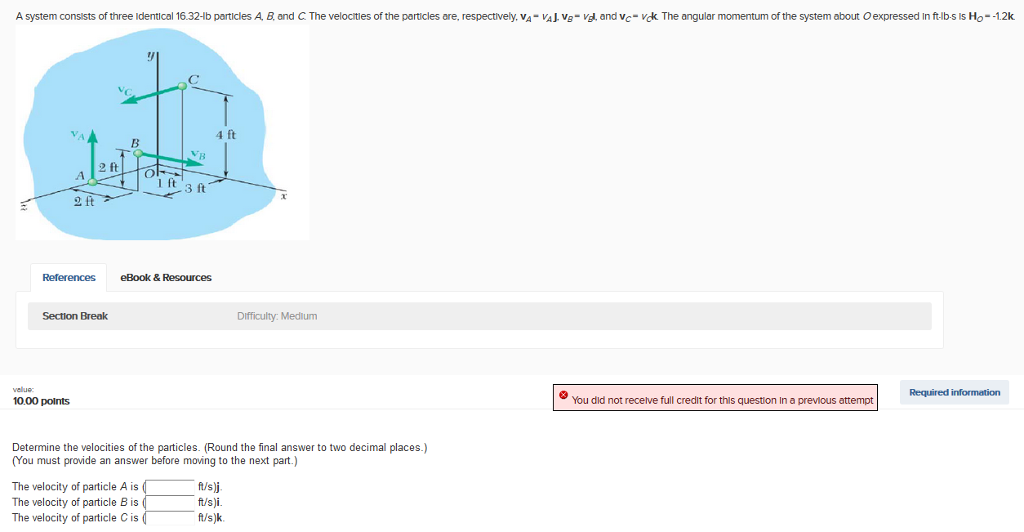Click the 10.00 points value label
1024x532 pixels.
[x=41, y=401]
